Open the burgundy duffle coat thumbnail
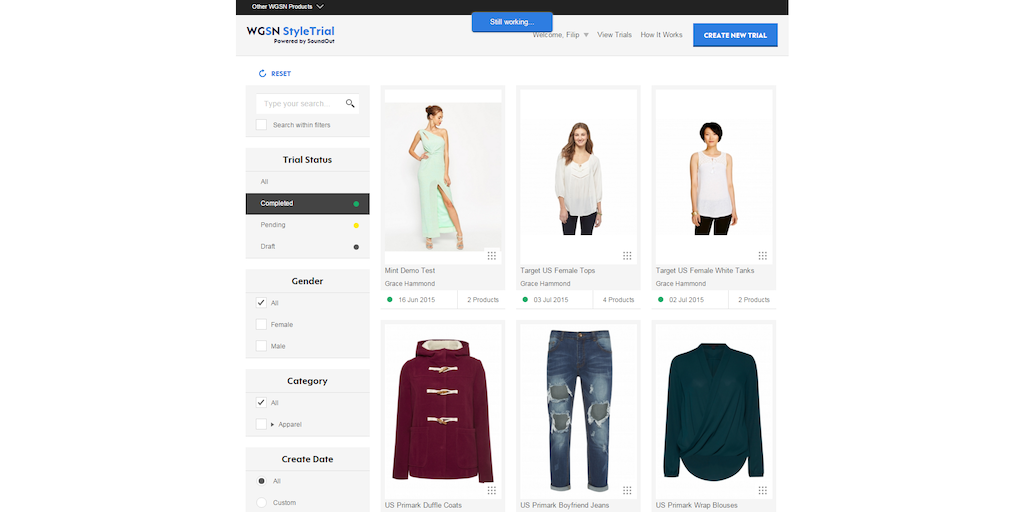Image resolution: width=1024 pixels, height=512 pixels. tap(443, 411)
